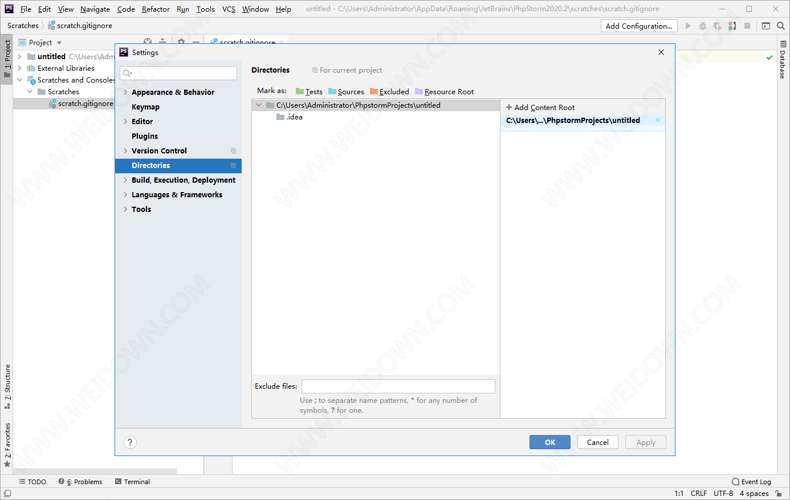Click the Run triangle icon in toolbar
The width and height of the screenshot is (790, 500).
(688, 26)
